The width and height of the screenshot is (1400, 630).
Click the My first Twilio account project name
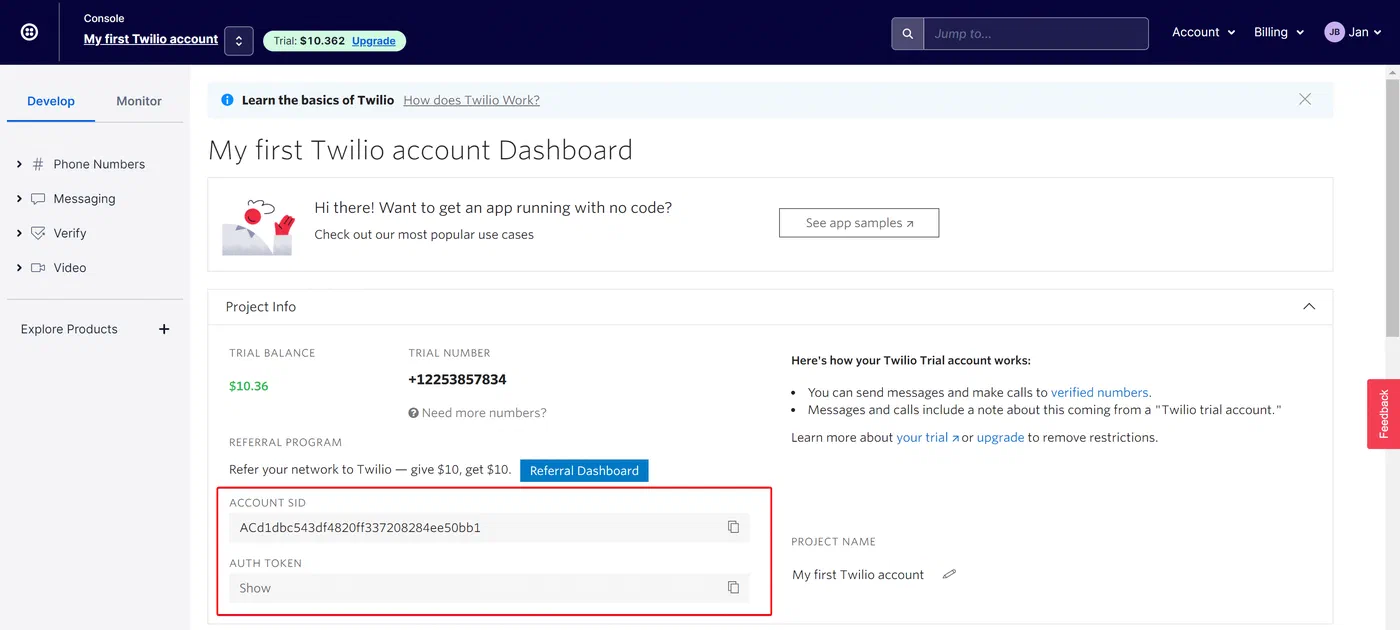[858, 575]
